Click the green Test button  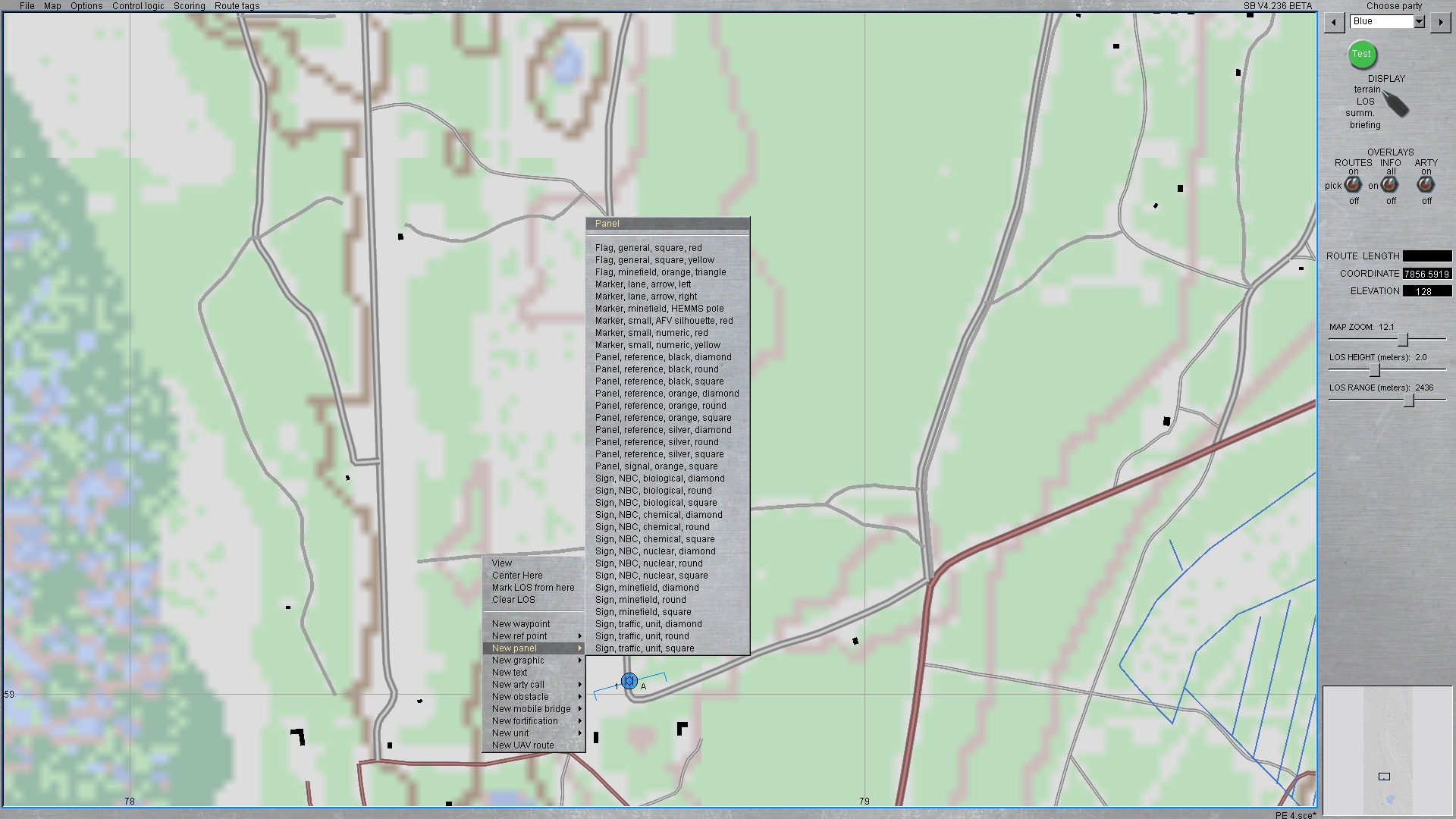[1361, 55]
